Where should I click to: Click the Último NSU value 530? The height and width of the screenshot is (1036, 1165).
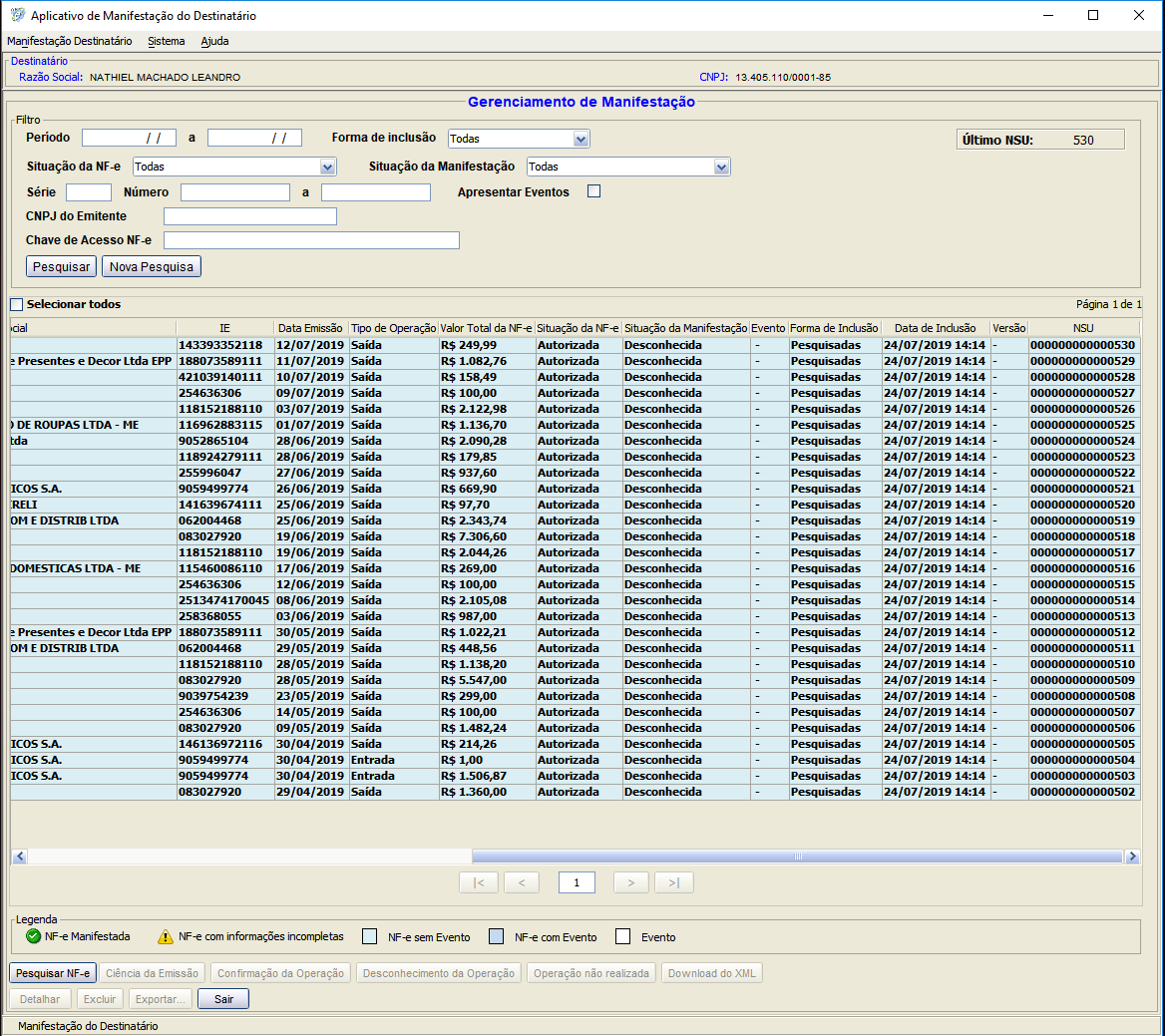(1083, 141)
